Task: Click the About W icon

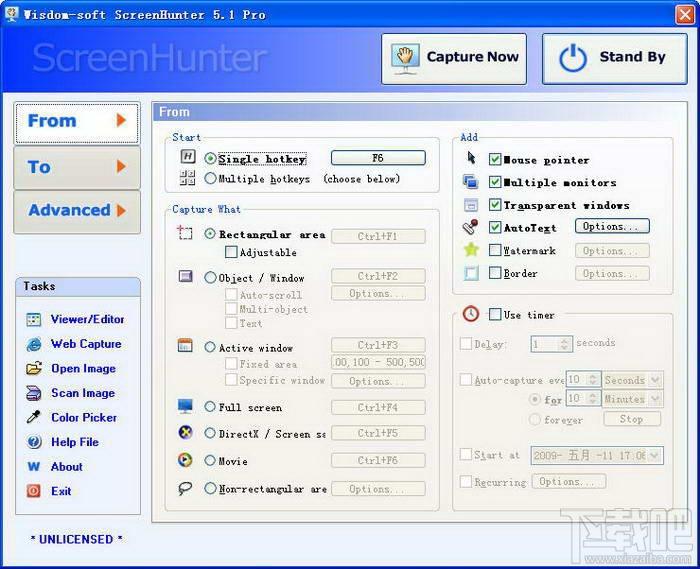Action: (x=33, y=467)
